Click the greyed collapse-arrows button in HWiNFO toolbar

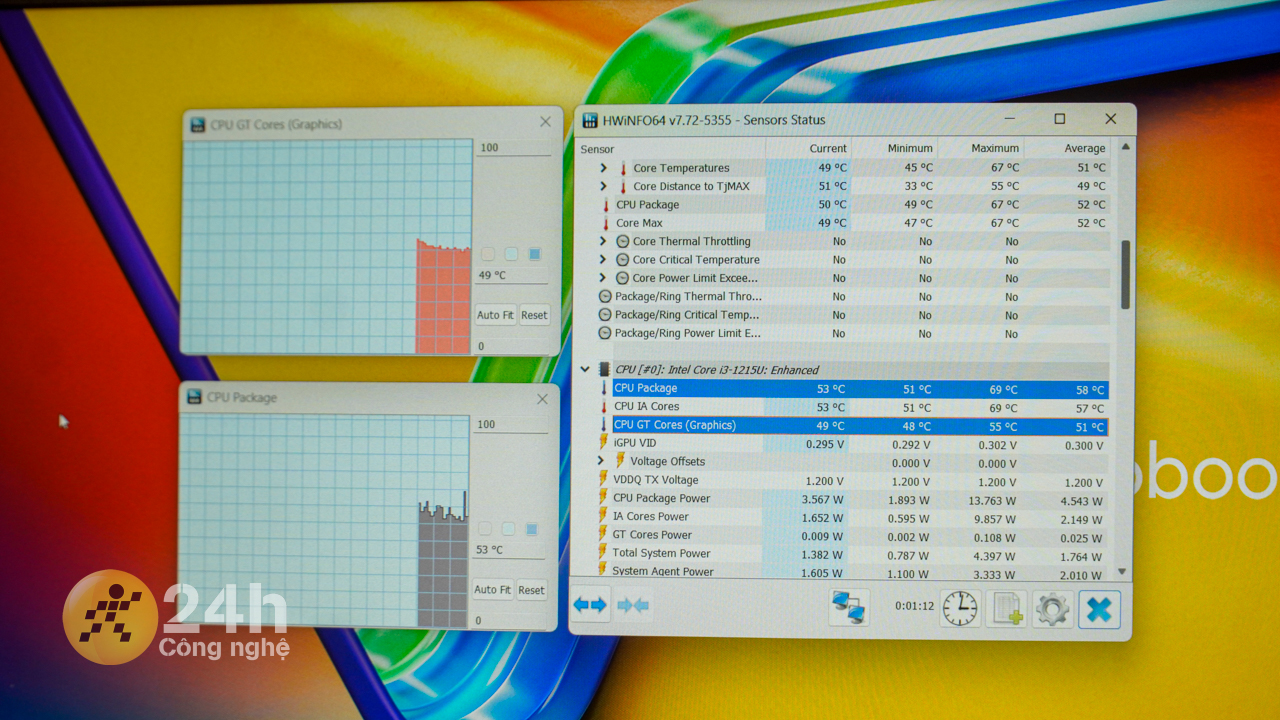pos(633,605)
